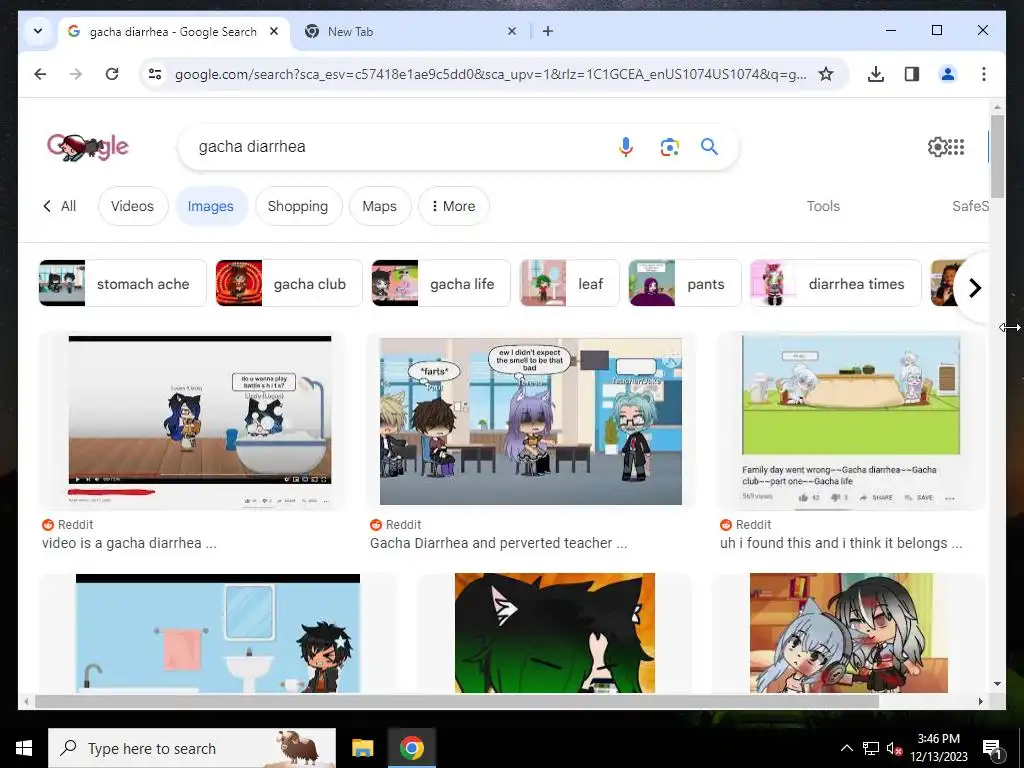Open 'Gacha Diarrhea and perverted teacher ...' link
This screenshot has width=1024, height=768.
pos(498,543)
